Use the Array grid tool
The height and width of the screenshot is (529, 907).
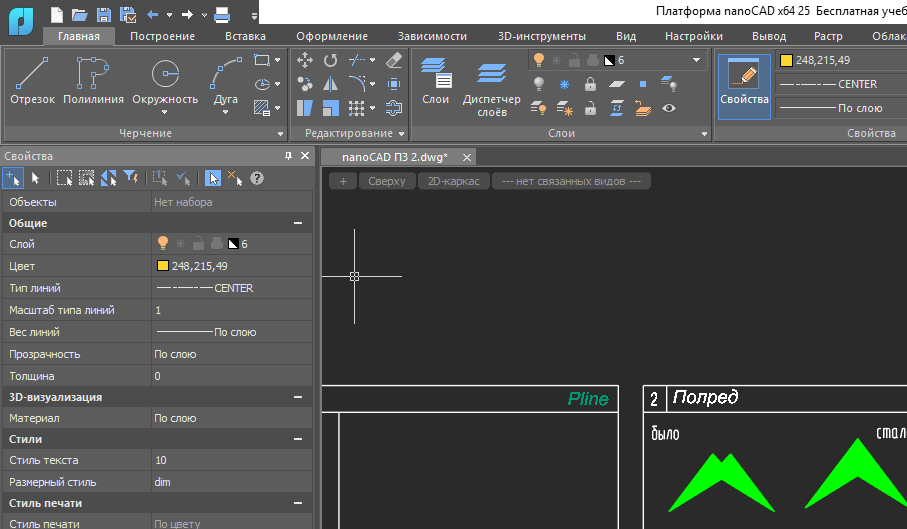[356, 108]
